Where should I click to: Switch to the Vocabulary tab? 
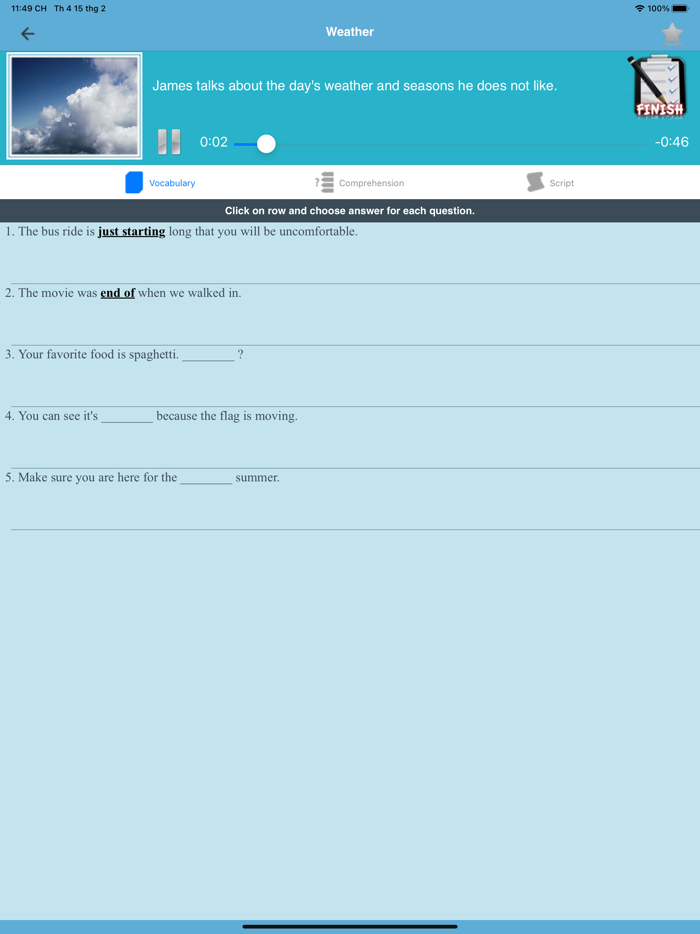160,182
